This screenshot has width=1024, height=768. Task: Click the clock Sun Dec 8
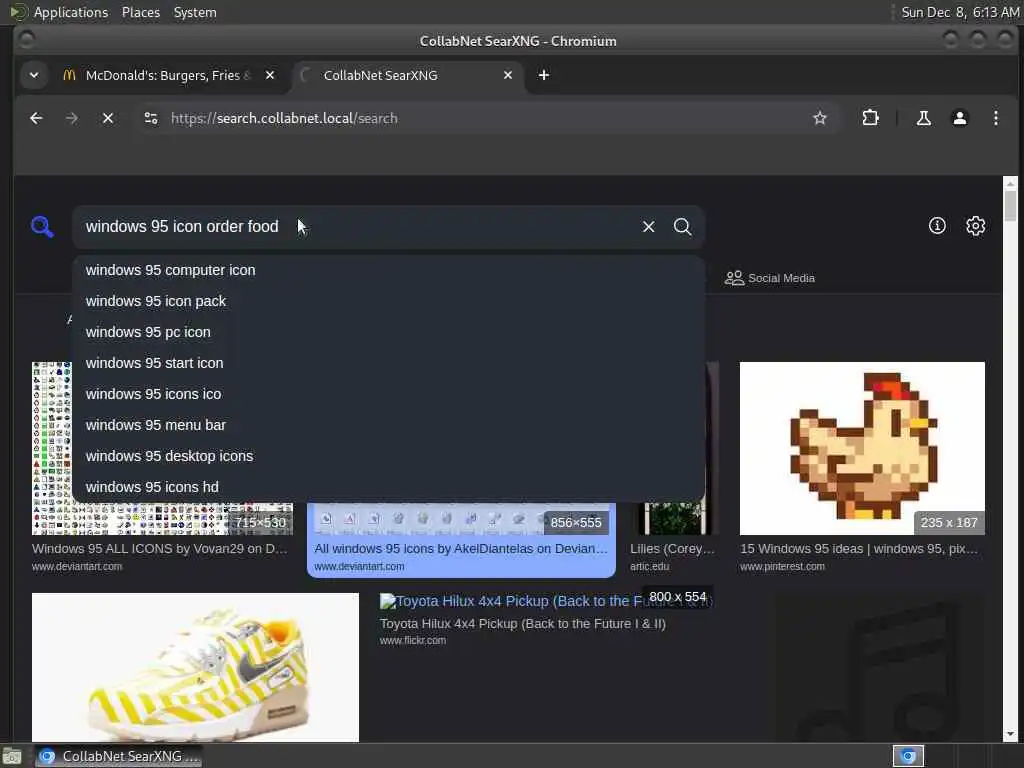click(960, 12)
